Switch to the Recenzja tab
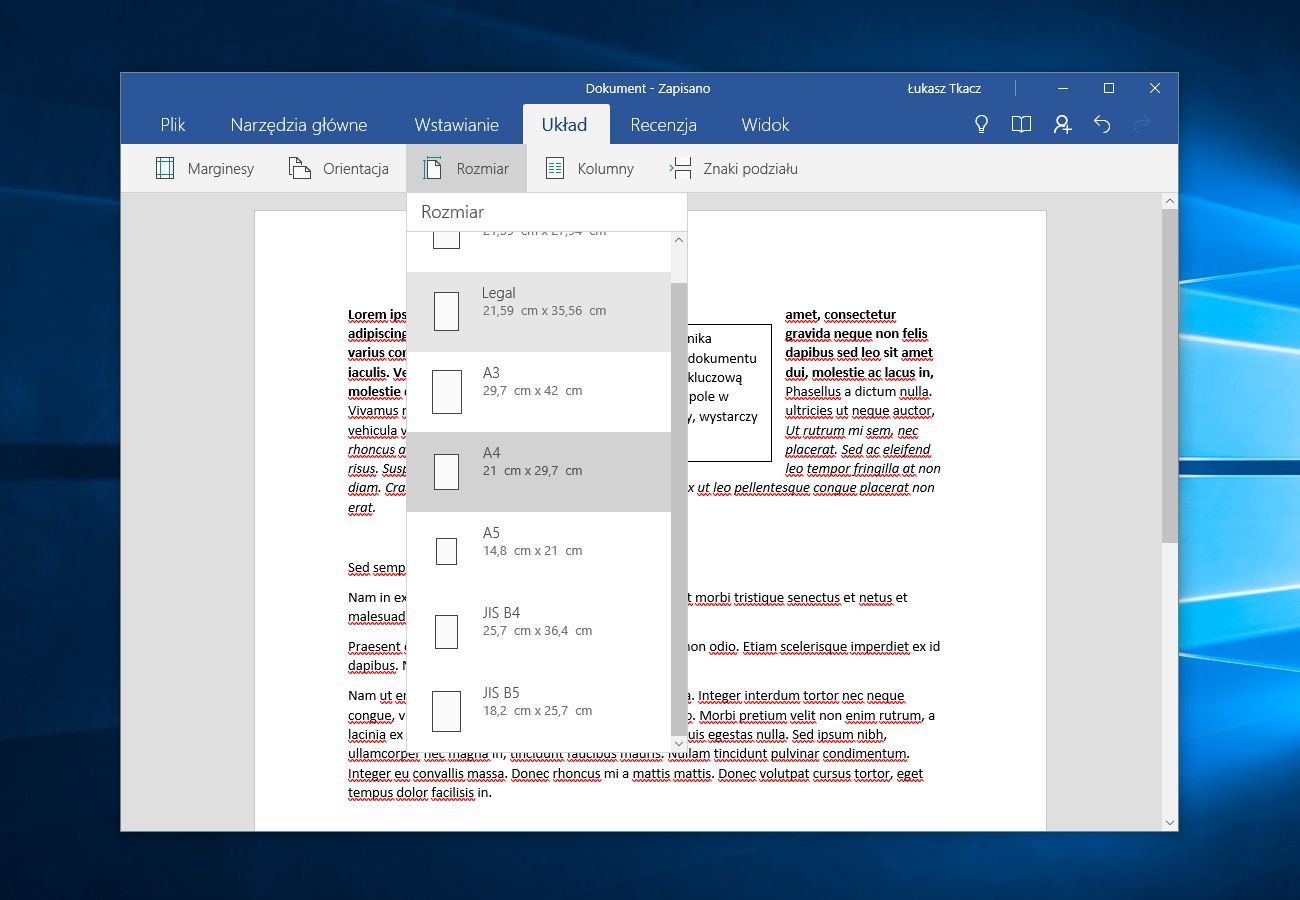 663,125
